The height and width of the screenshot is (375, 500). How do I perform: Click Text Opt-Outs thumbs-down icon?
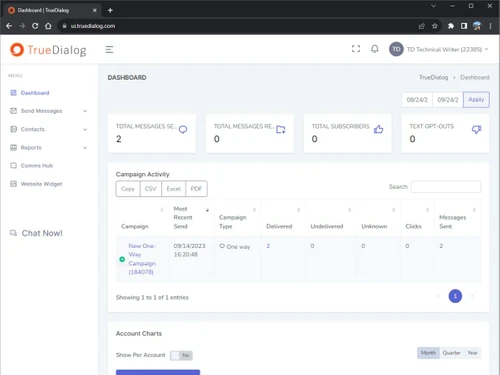pos(476,129)
